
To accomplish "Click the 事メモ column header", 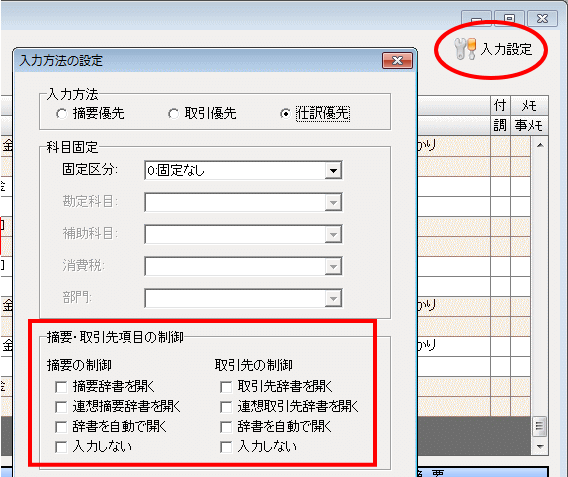I will 529,126.
